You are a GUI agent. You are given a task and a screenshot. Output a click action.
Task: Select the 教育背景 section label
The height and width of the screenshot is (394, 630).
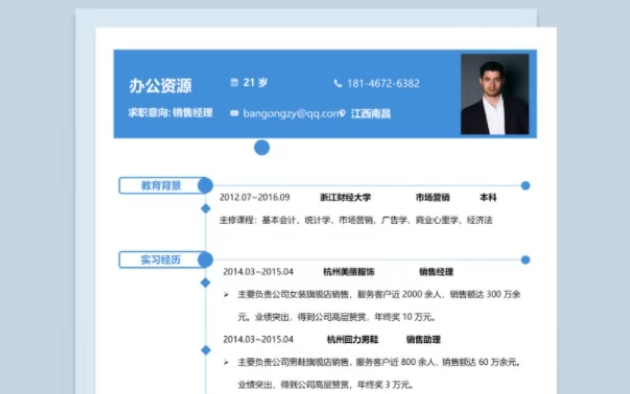click(x=161, y=186)
